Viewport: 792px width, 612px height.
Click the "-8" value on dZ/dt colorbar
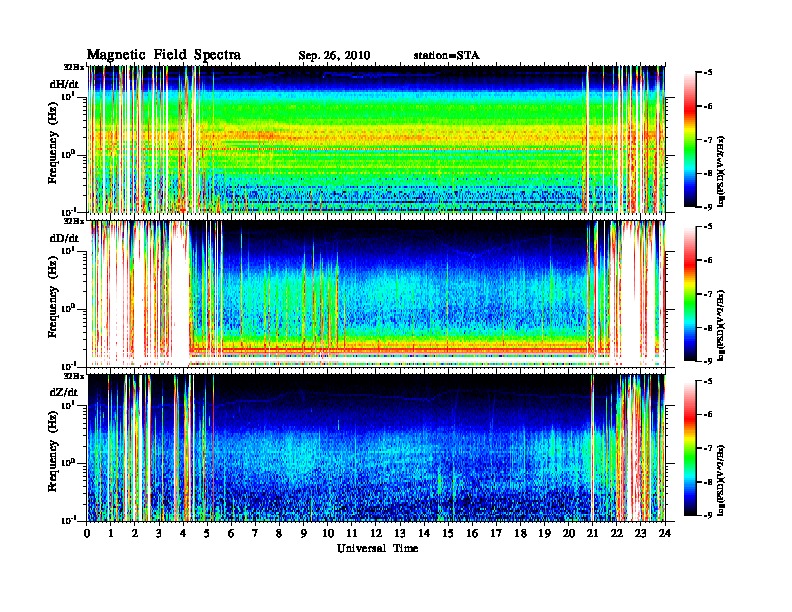[x=708, y=482]
